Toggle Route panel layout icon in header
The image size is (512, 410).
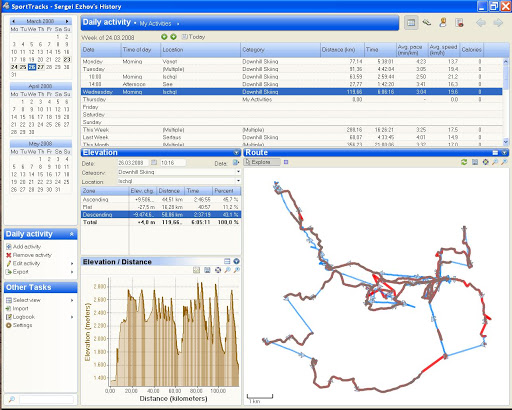click(x=495, y=153)
